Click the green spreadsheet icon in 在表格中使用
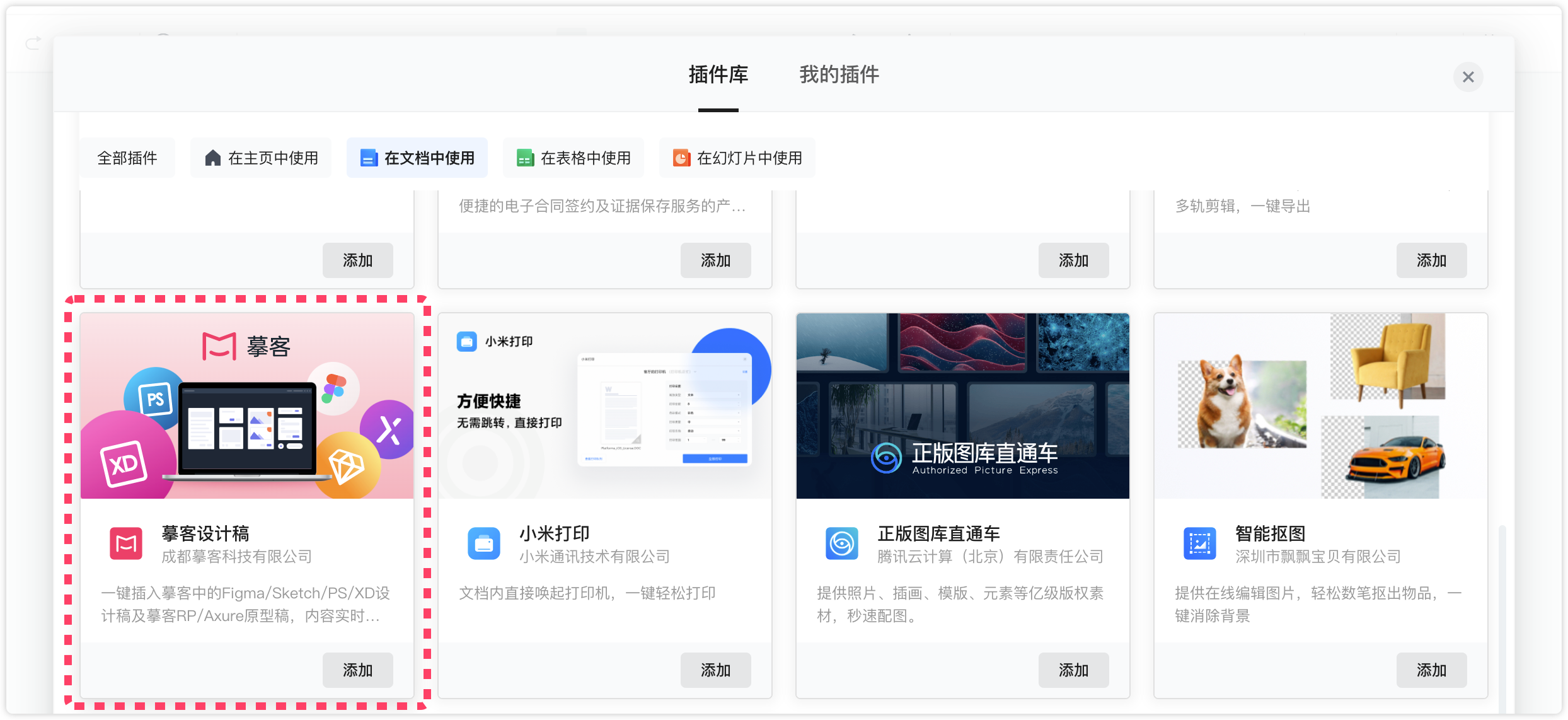The width and height of the screenshot is (1568, 720). point(525,158)
